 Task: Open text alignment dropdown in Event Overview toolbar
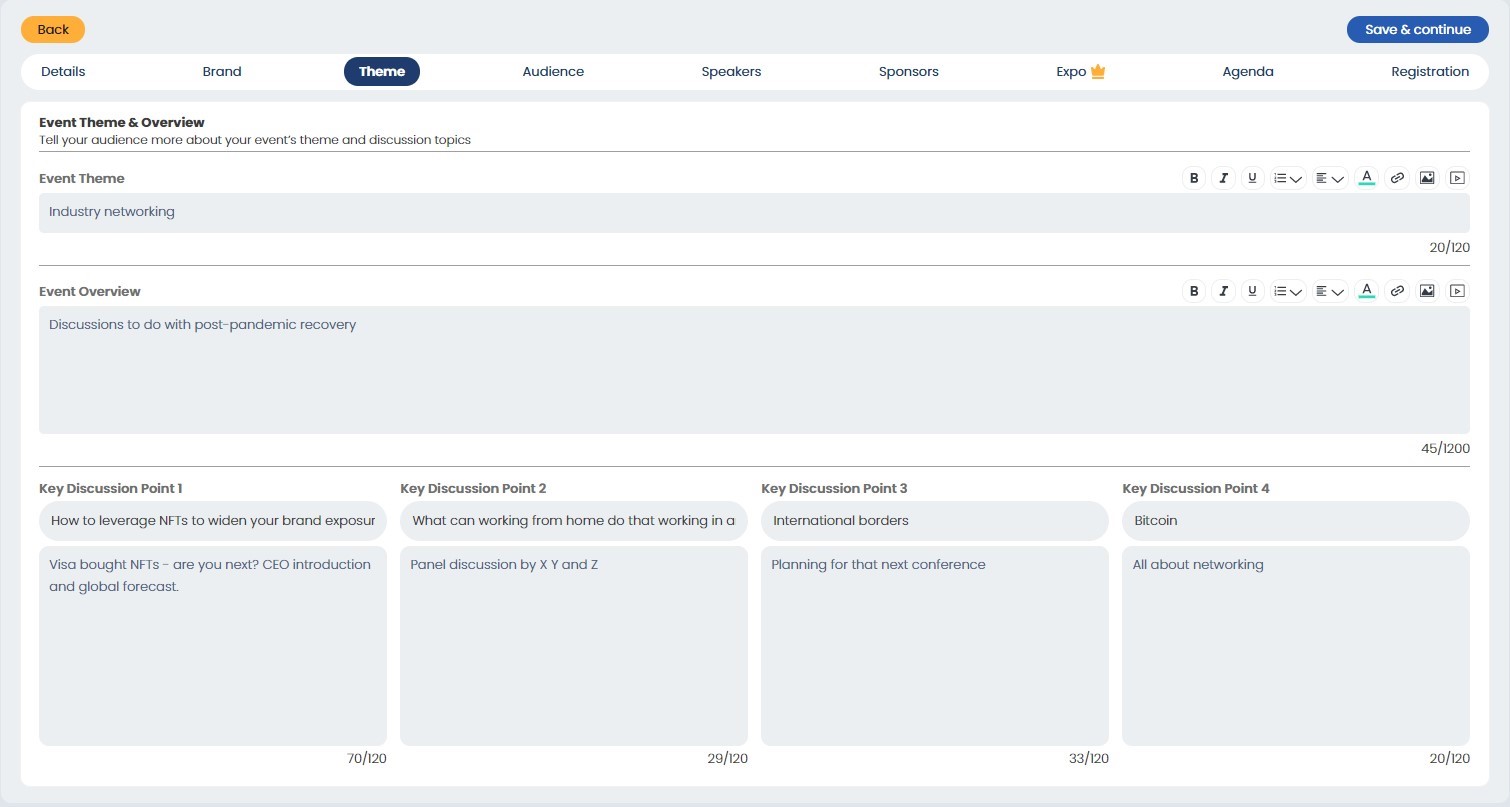point(1330,291)
